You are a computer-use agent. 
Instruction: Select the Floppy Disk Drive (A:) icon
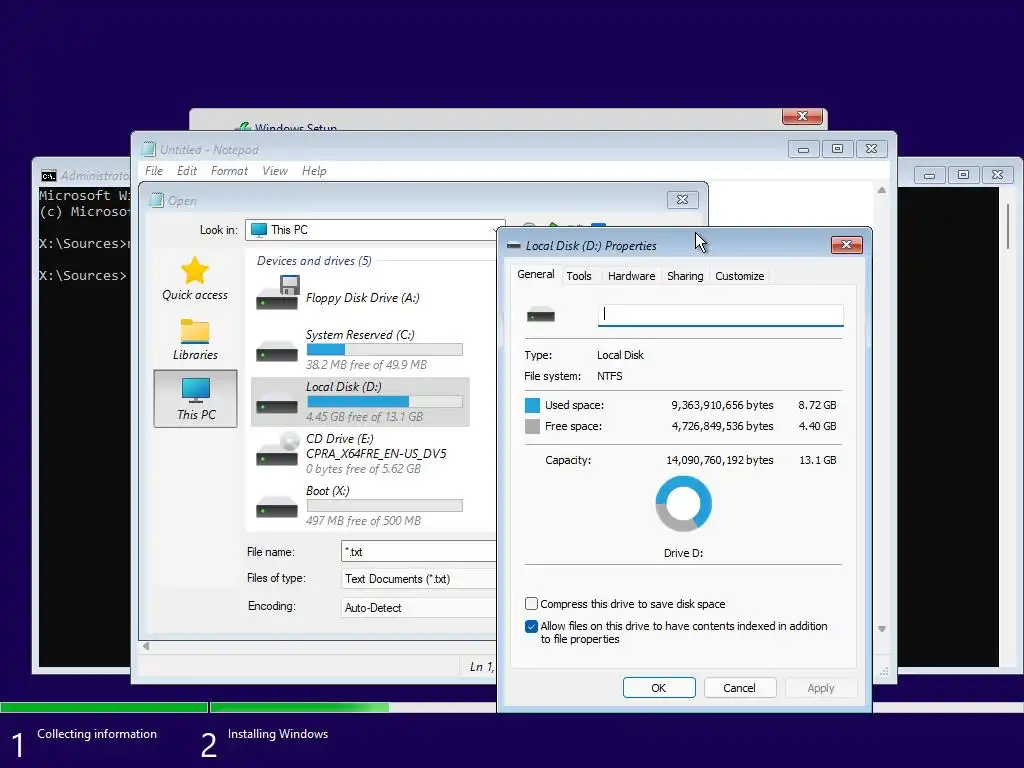[278, 293]
